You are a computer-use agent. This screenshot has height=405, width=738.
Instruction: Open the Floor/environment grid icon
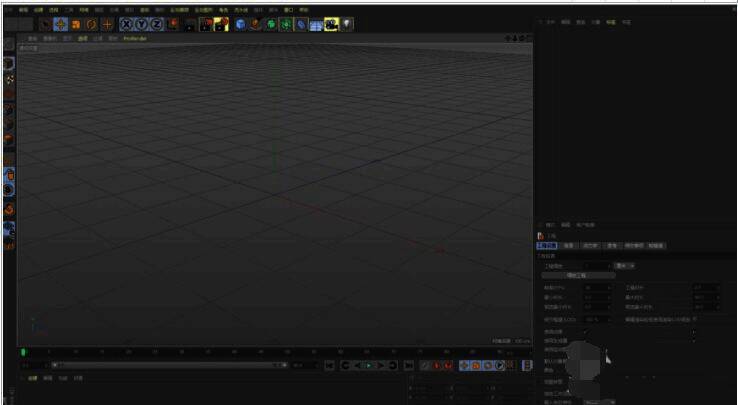(315, 24)
